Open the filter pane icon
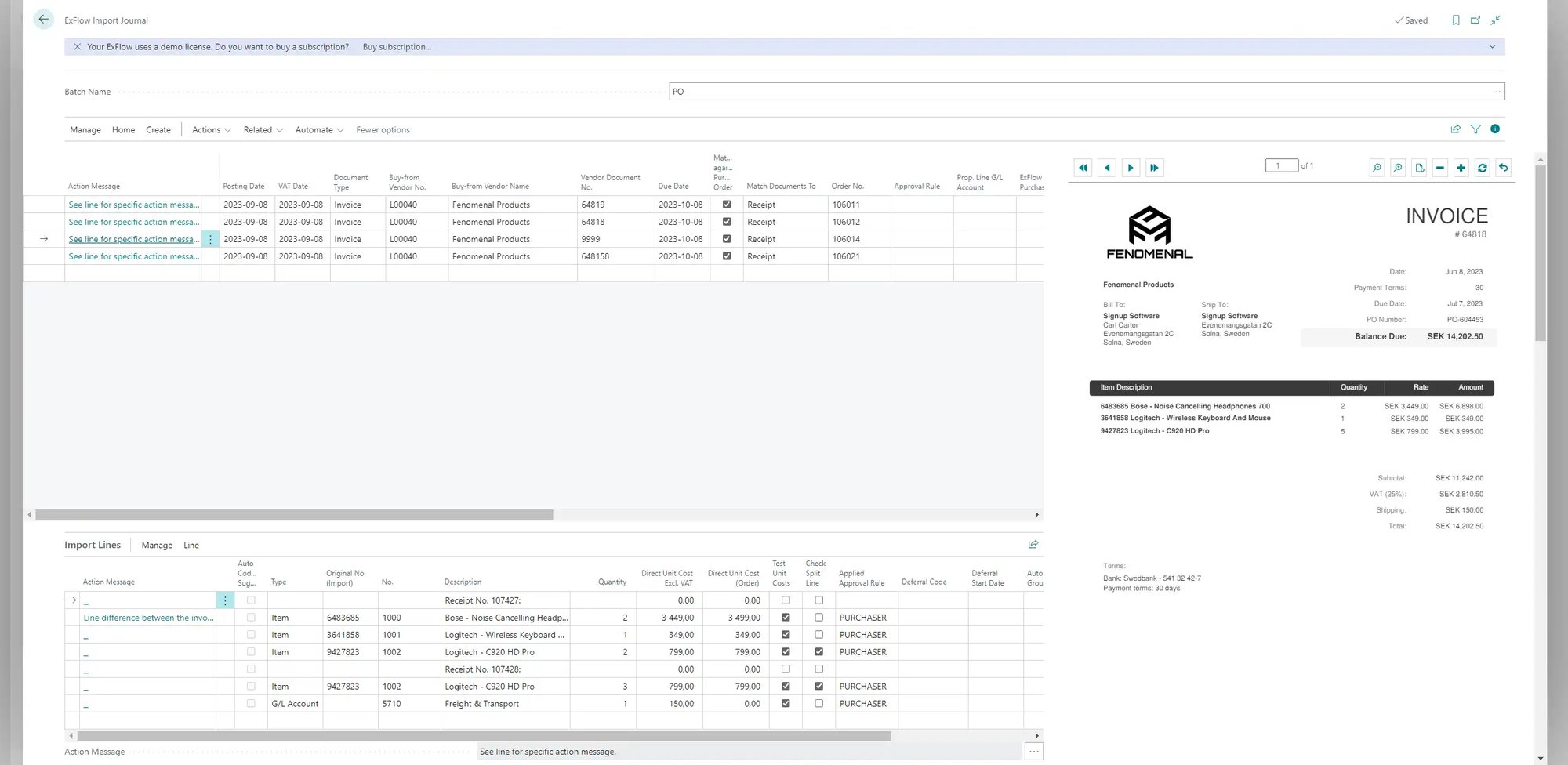Viewport: 1568px width, 765px height. [x=1476, y=129]
